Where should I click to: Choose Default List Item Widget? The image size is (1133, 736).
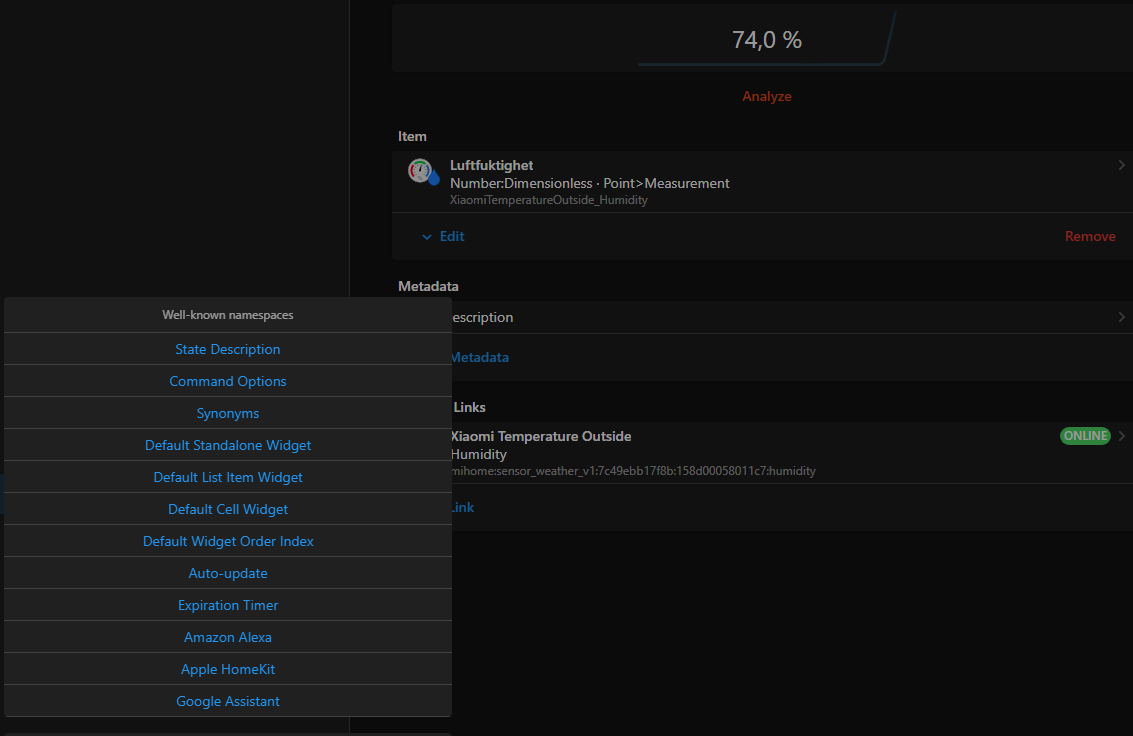point(228,477)
